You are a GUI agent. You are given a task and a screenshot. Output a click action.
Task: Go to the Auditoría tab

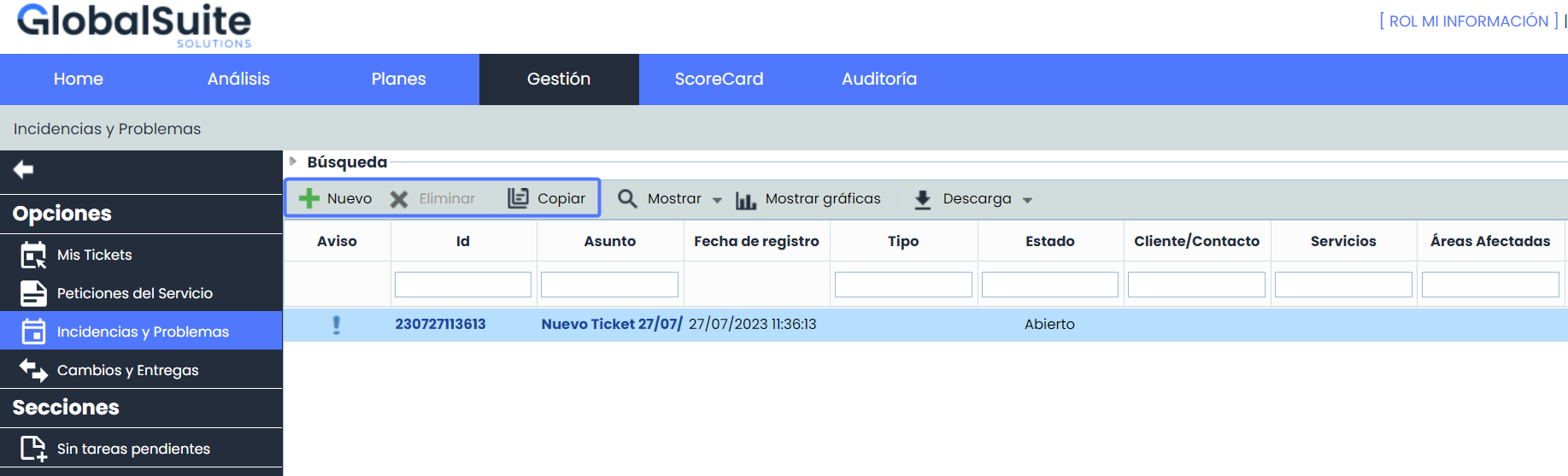878,79
